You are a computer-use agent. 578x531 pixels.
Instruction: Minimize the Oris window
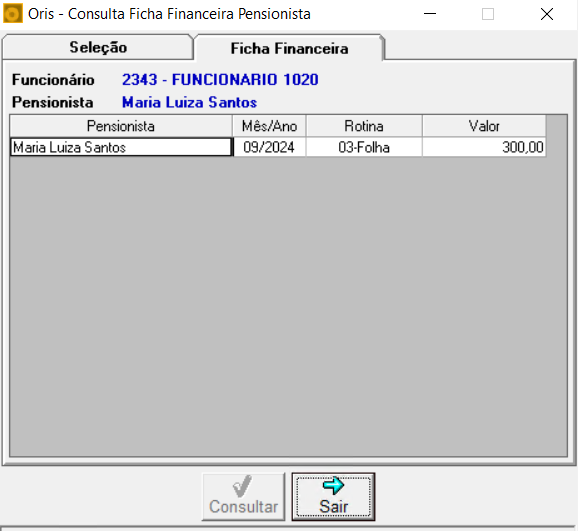click(x=430, y=14)
